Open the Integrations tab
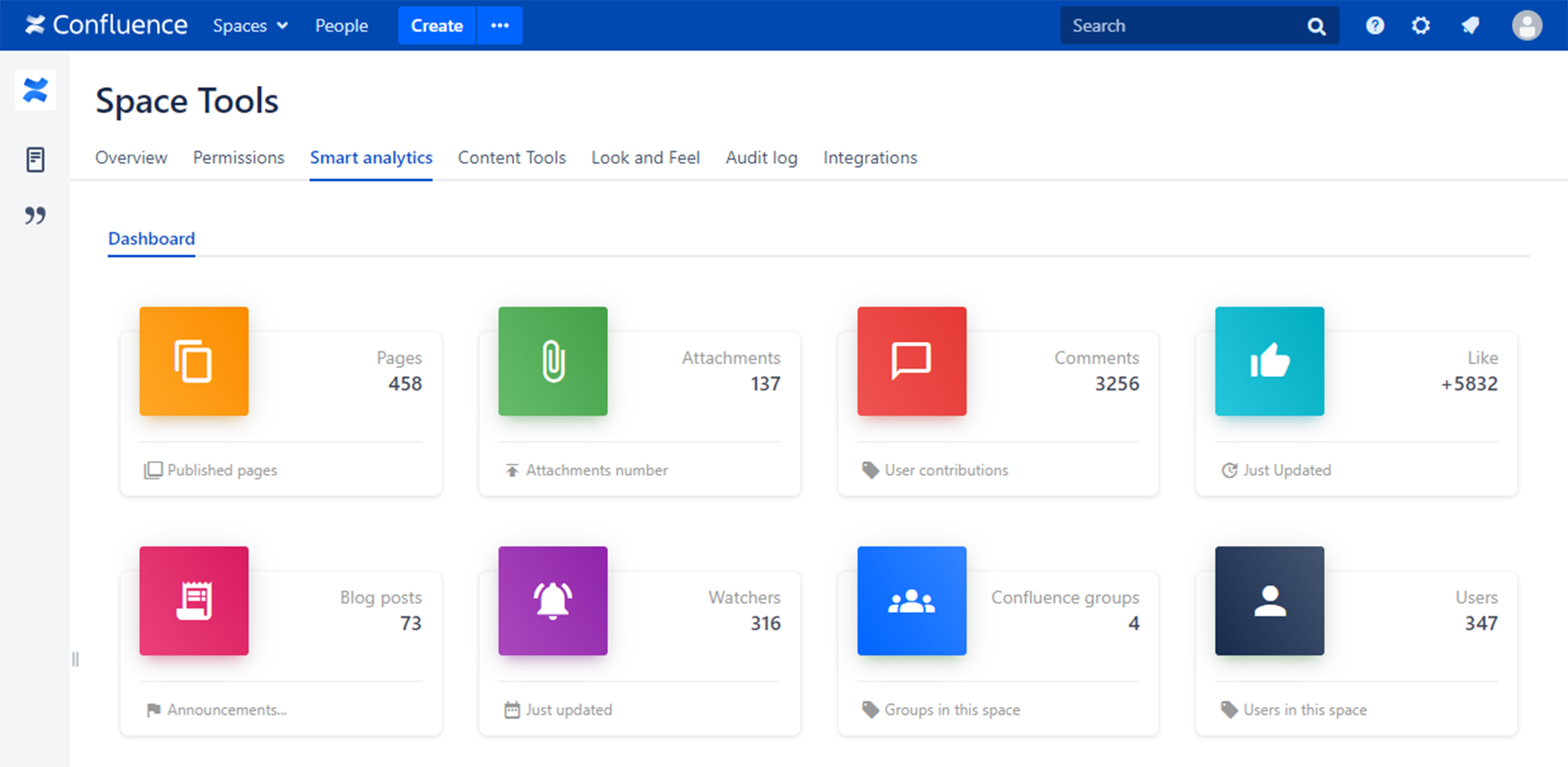The image size is (1568, 767). point(870,158)
